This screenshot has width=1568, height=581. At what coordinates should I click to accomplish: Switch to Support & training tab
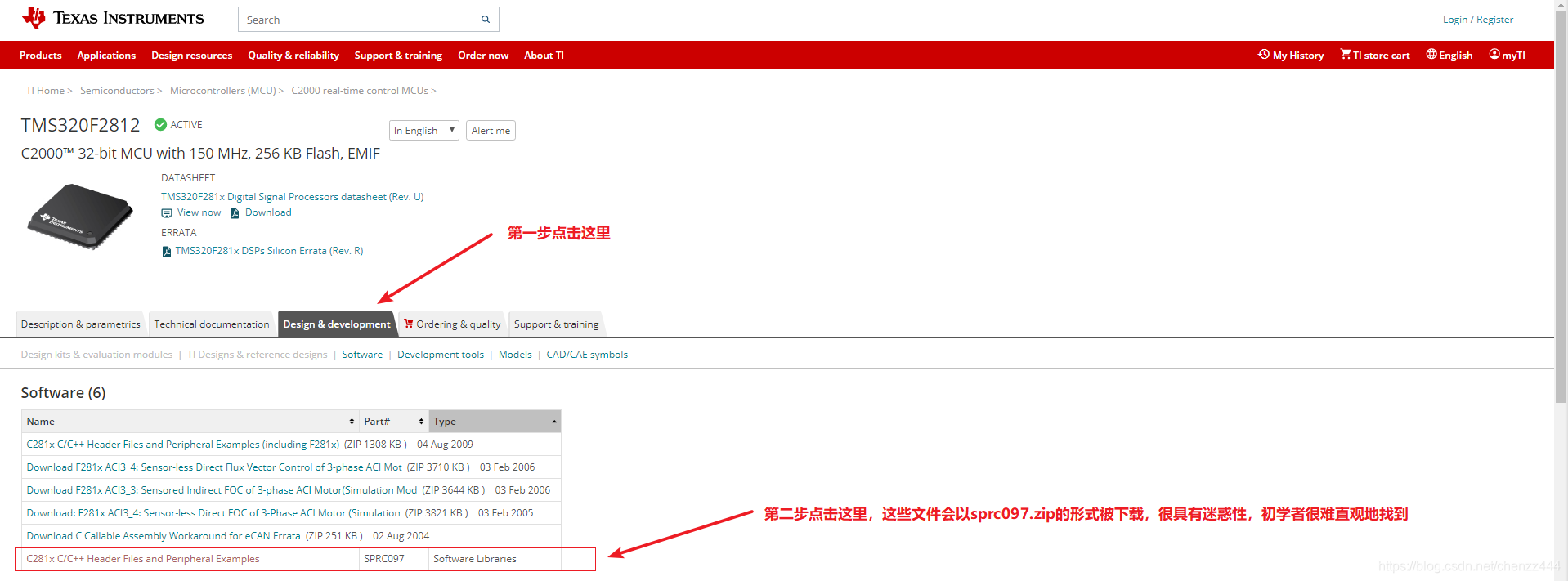coord(556,324)
